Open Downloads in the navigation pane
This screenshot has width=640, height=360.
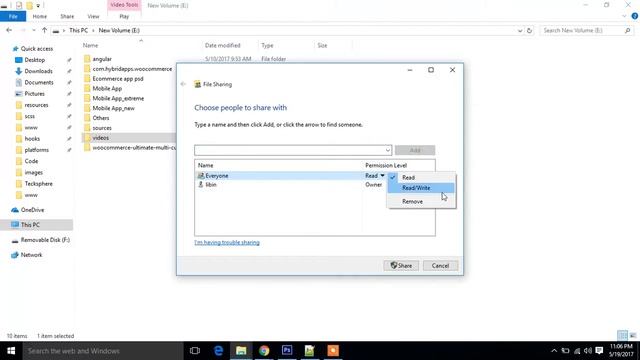pyautogui.click(x=38, y=71)
